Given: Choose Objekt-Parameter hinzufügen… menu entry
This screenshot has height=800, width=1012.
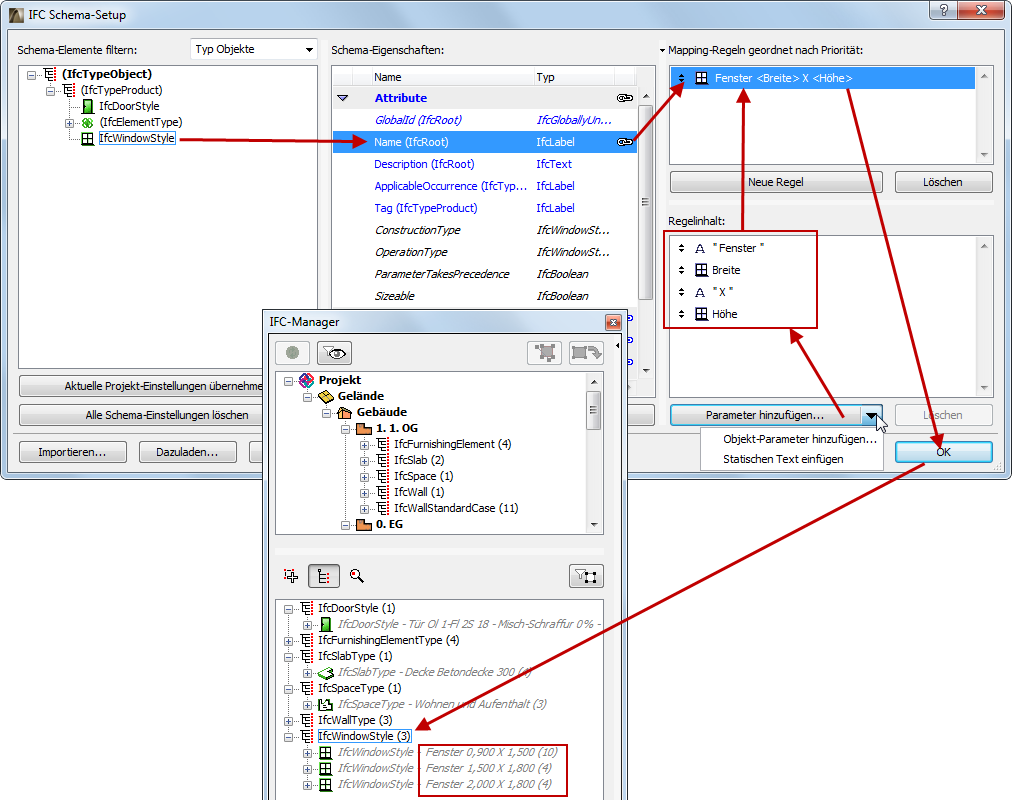Looking at the screenshot, I should [800, 439].
